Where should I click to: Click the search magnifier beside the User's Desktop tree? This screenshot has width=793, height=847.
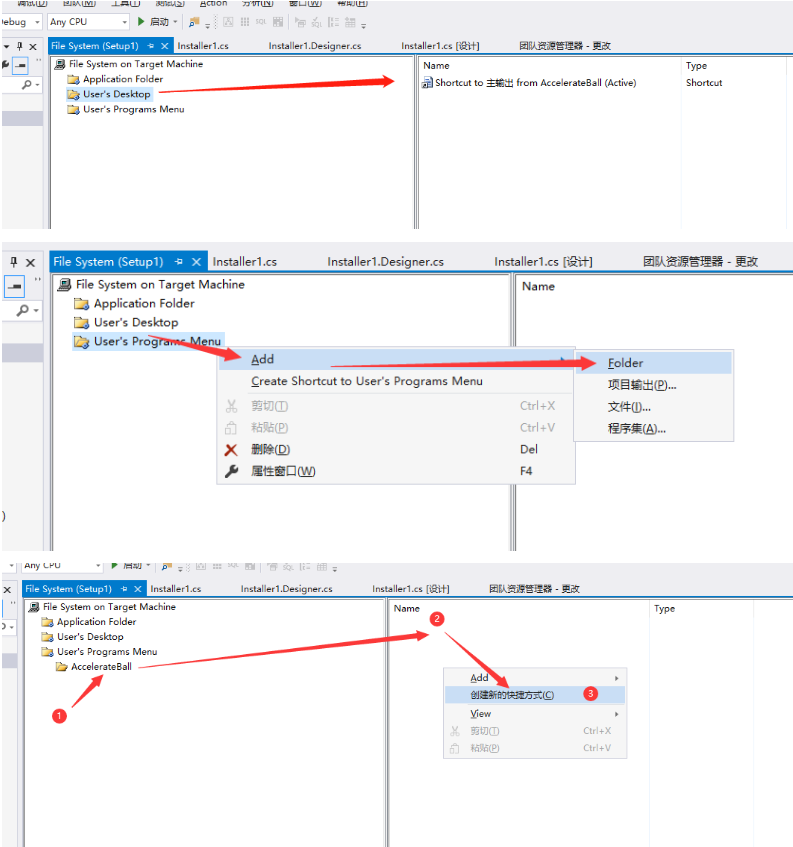click(x=26, y=85)
